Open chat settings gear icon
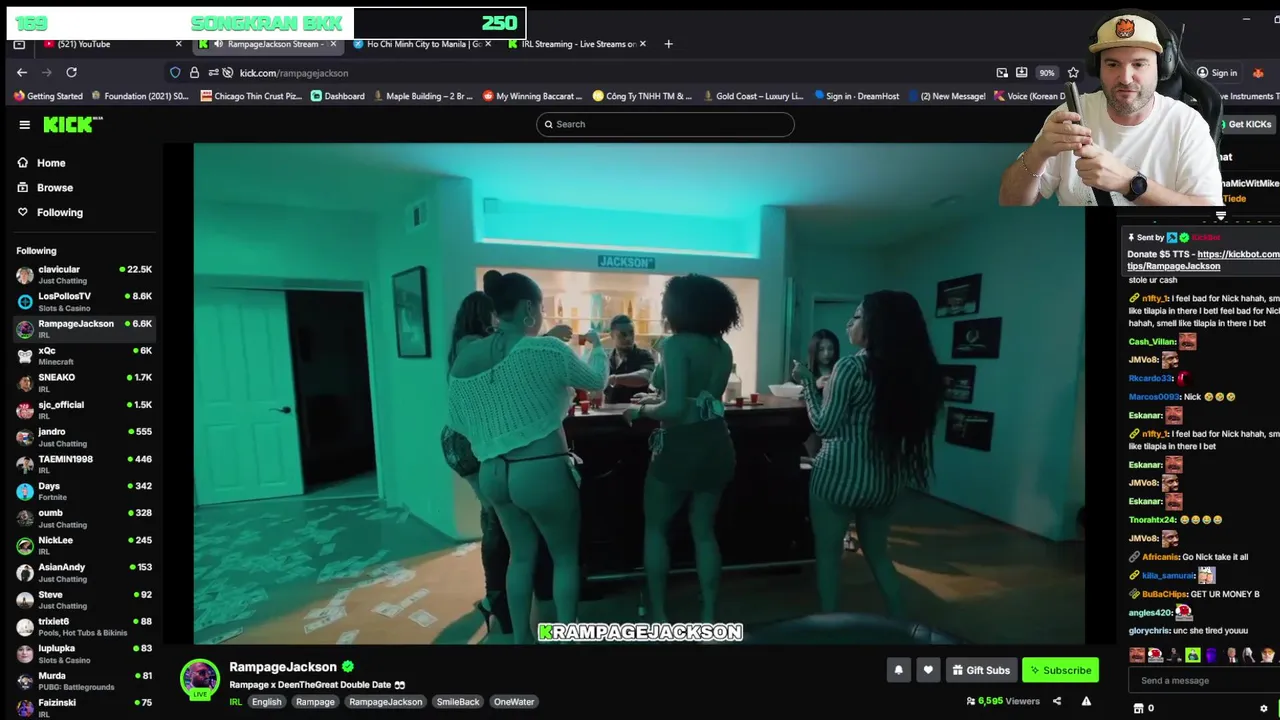The image size is (1280, 720). click(1264, 708)
